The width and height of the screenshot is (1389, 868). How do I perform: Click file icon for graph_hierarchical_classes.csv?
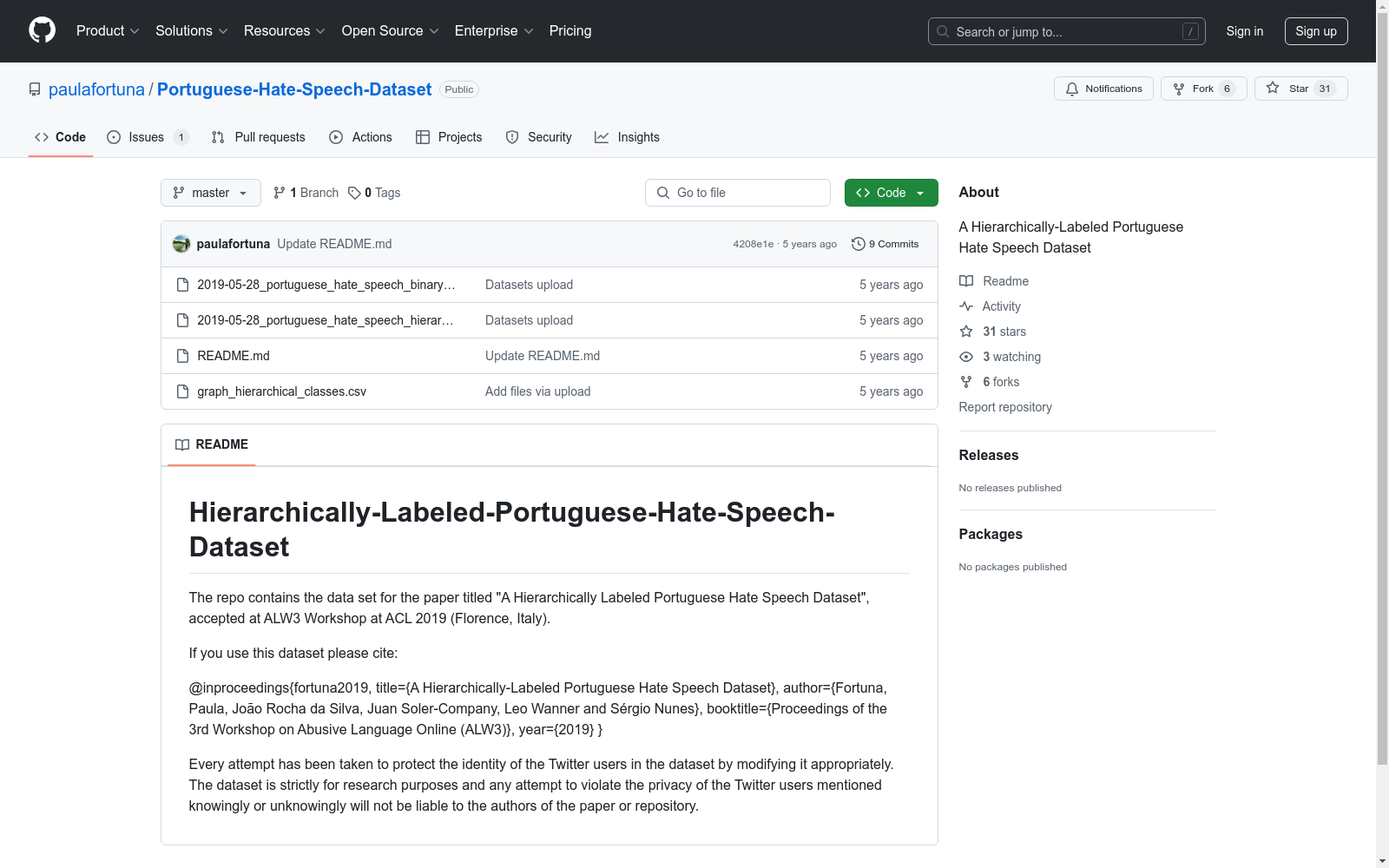click(x=182, y=391)
